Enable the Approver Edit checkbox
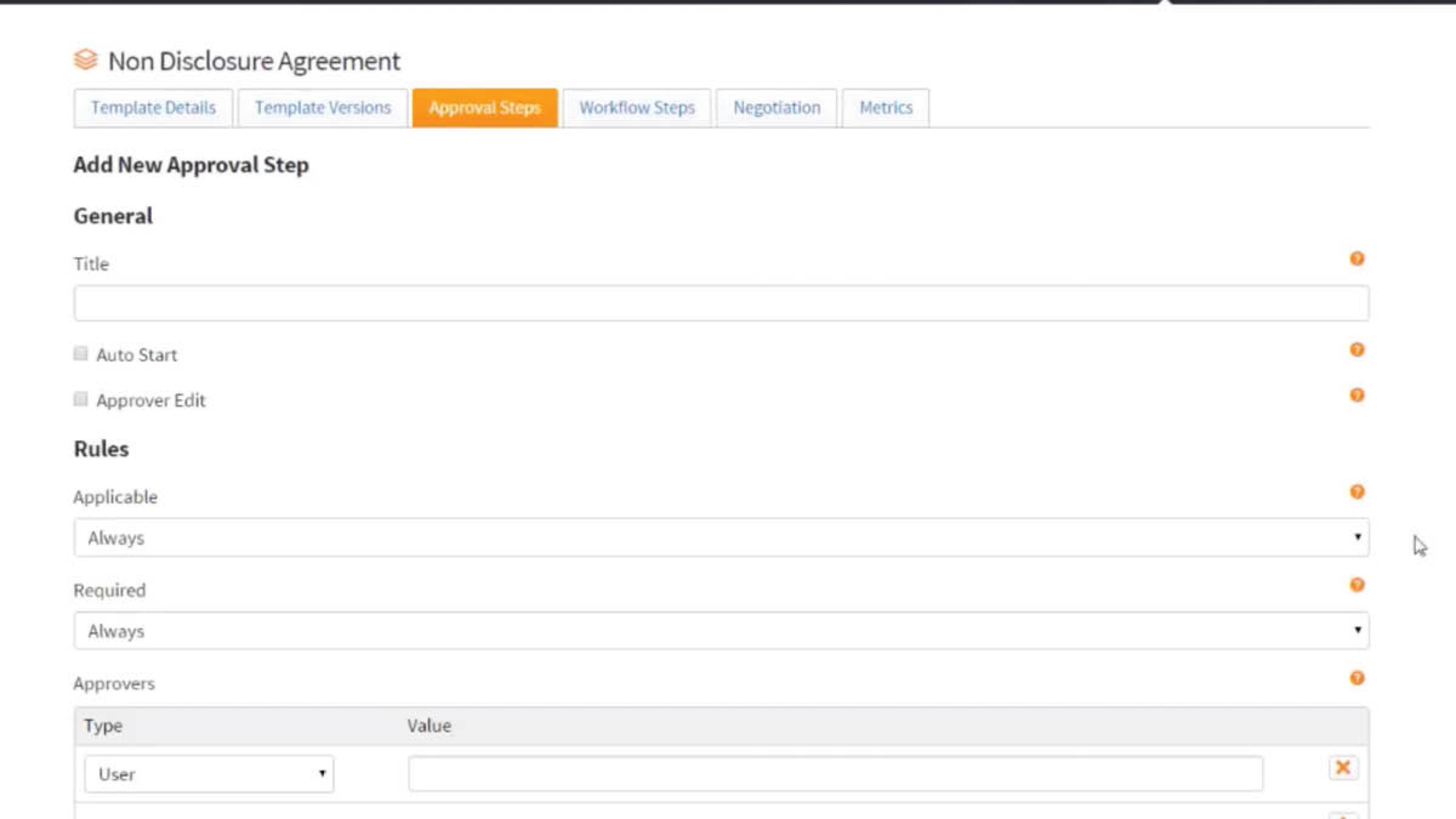 [x=81, y=399]
